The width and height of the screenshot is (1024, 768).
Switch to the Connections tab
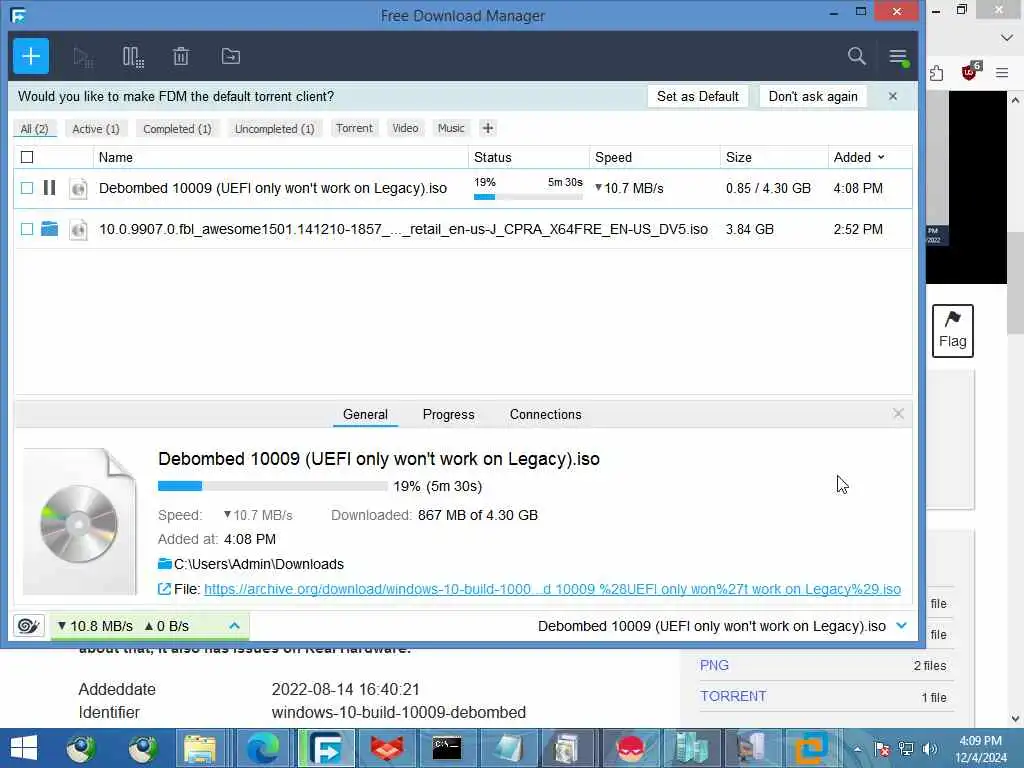545,414
